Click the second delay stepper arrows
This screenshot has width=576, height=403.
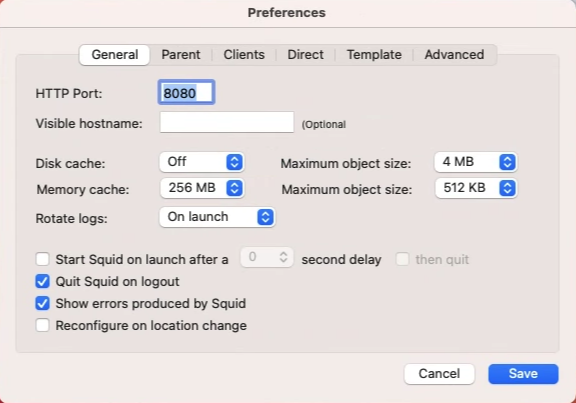click(283, 257)
